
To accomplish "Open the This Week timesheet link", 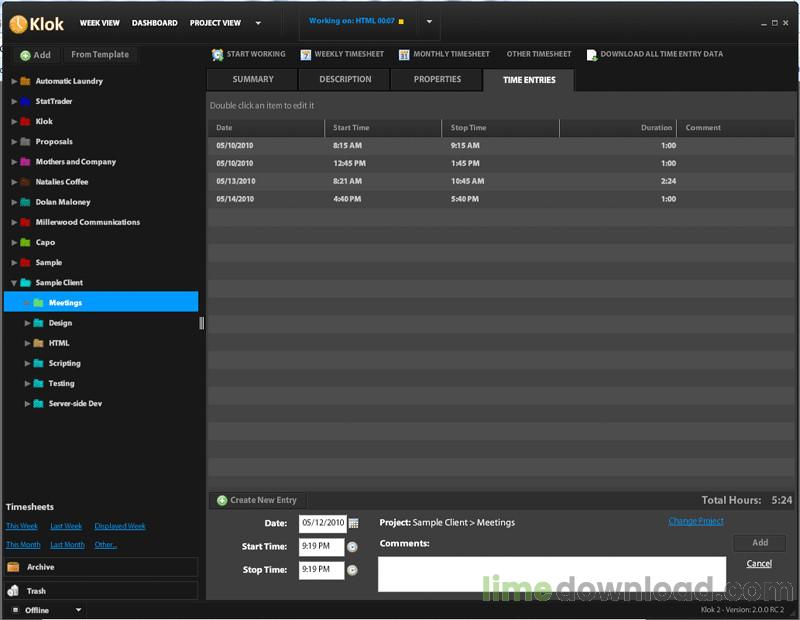I will click(22, 526).
